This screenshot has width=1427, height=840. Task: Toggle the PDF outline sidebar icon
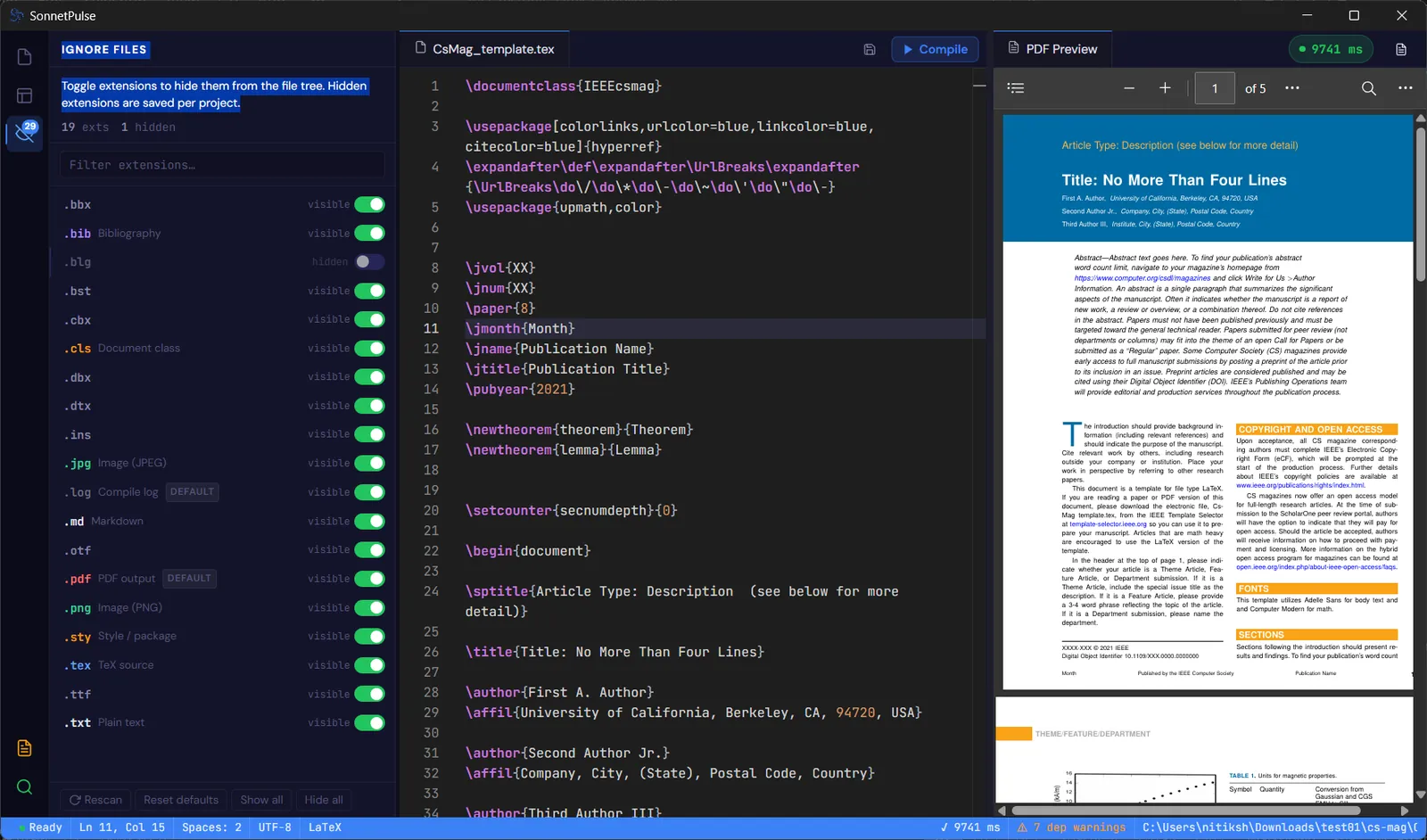[1016, 88]
